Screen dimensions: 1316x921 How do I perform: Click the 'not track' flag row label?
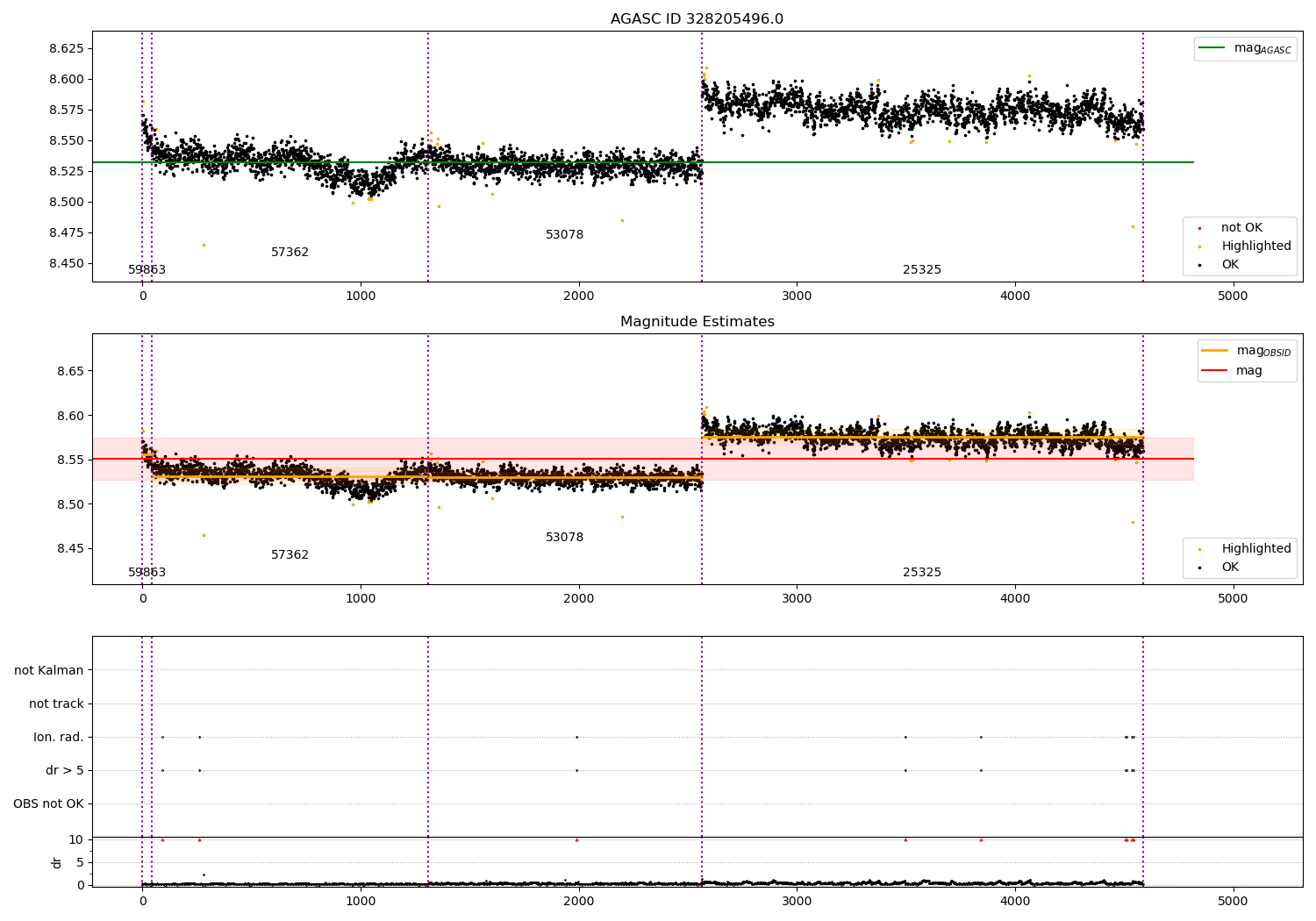point(56,704)
